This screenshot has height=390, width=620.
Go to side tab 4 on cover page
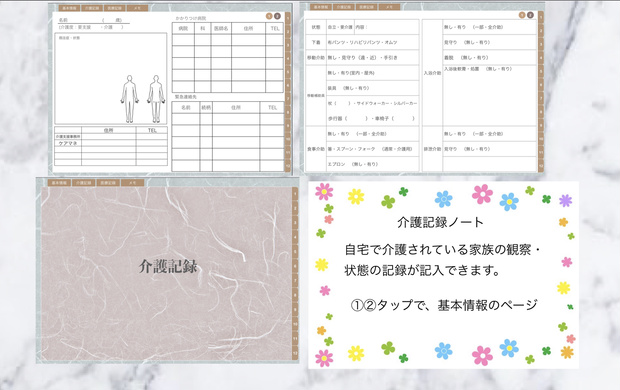click(295, 237)
